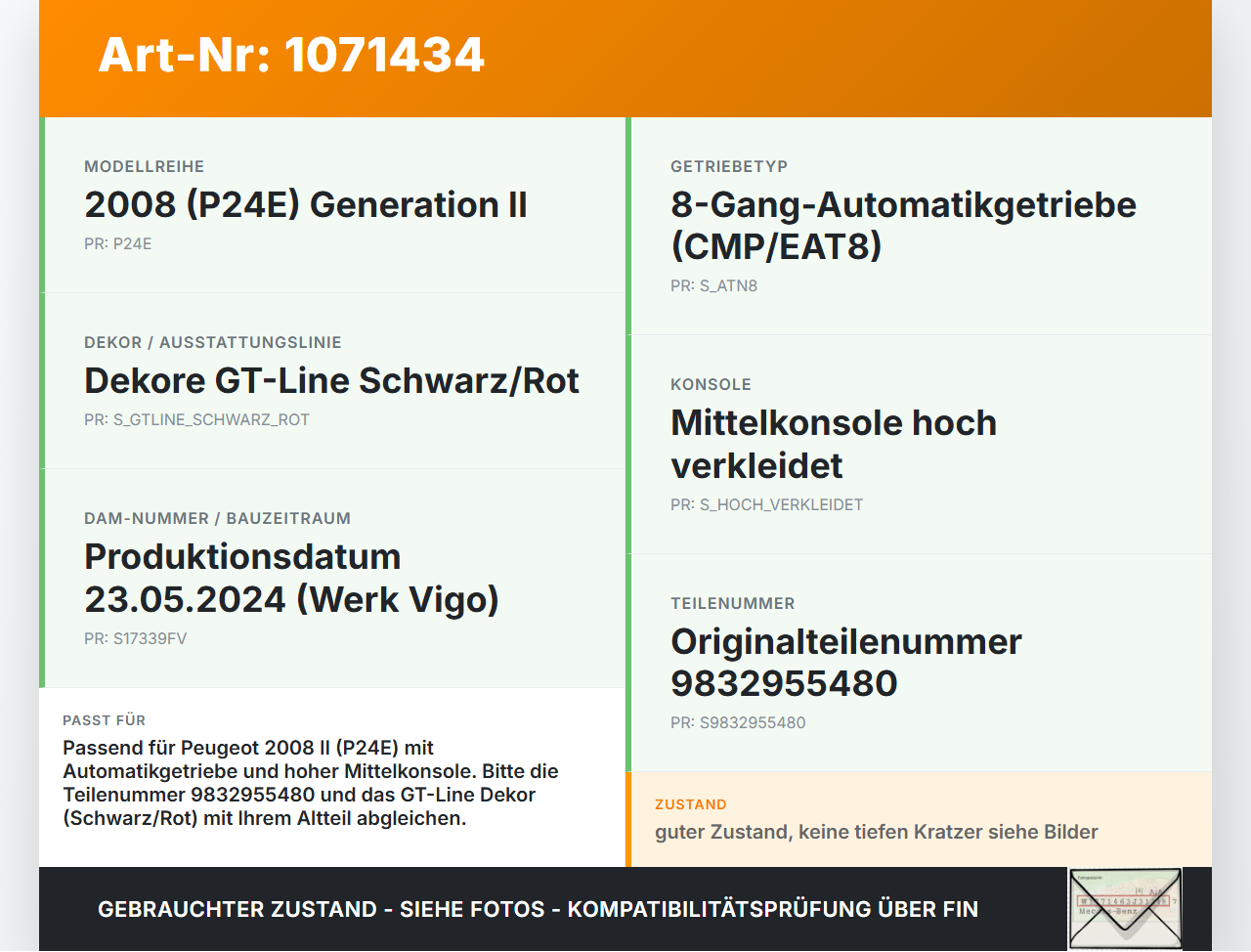The width and height of the screenshot is (1251, 952).
Task: Click the vehicle registration thumbnail in the footer
Action: click(1125, 908)
